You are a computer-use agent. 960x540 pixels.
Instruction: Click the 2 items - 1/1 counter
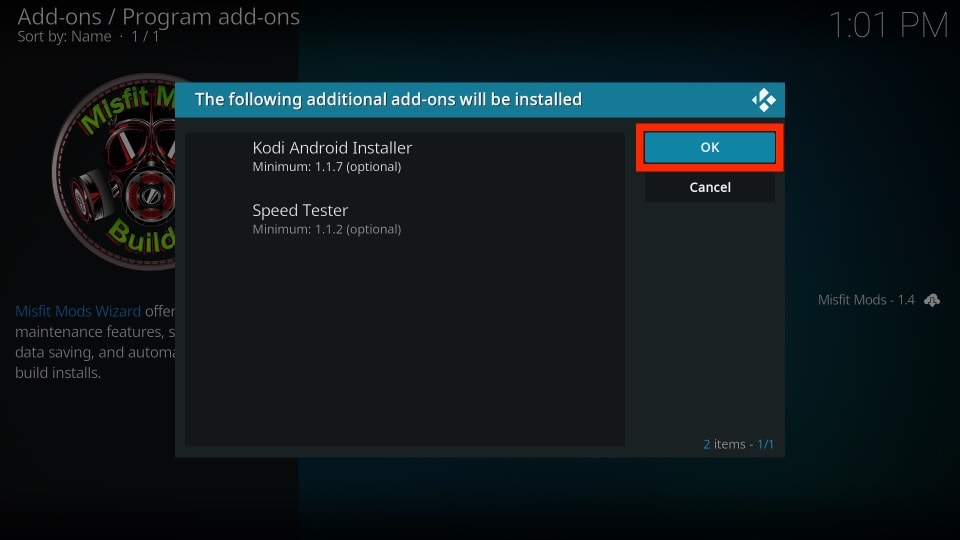pyautogui.click(x=738, y=444)
